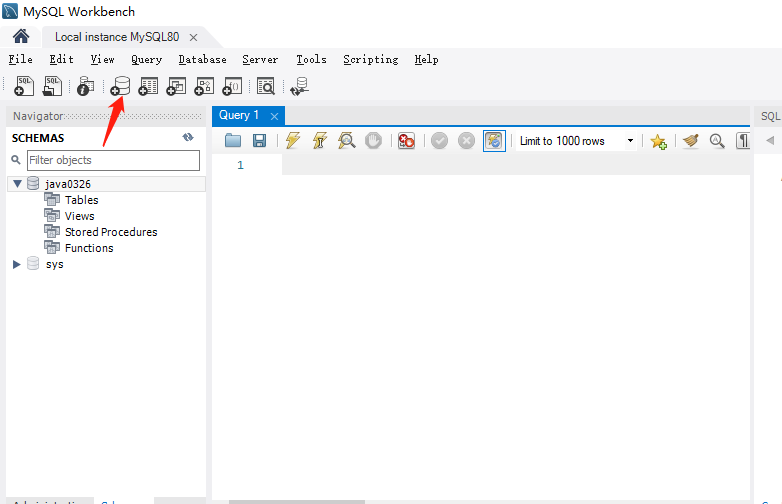The image size is (782, 504).
Task: Open the Edit menu
Action: pos(61,59)
